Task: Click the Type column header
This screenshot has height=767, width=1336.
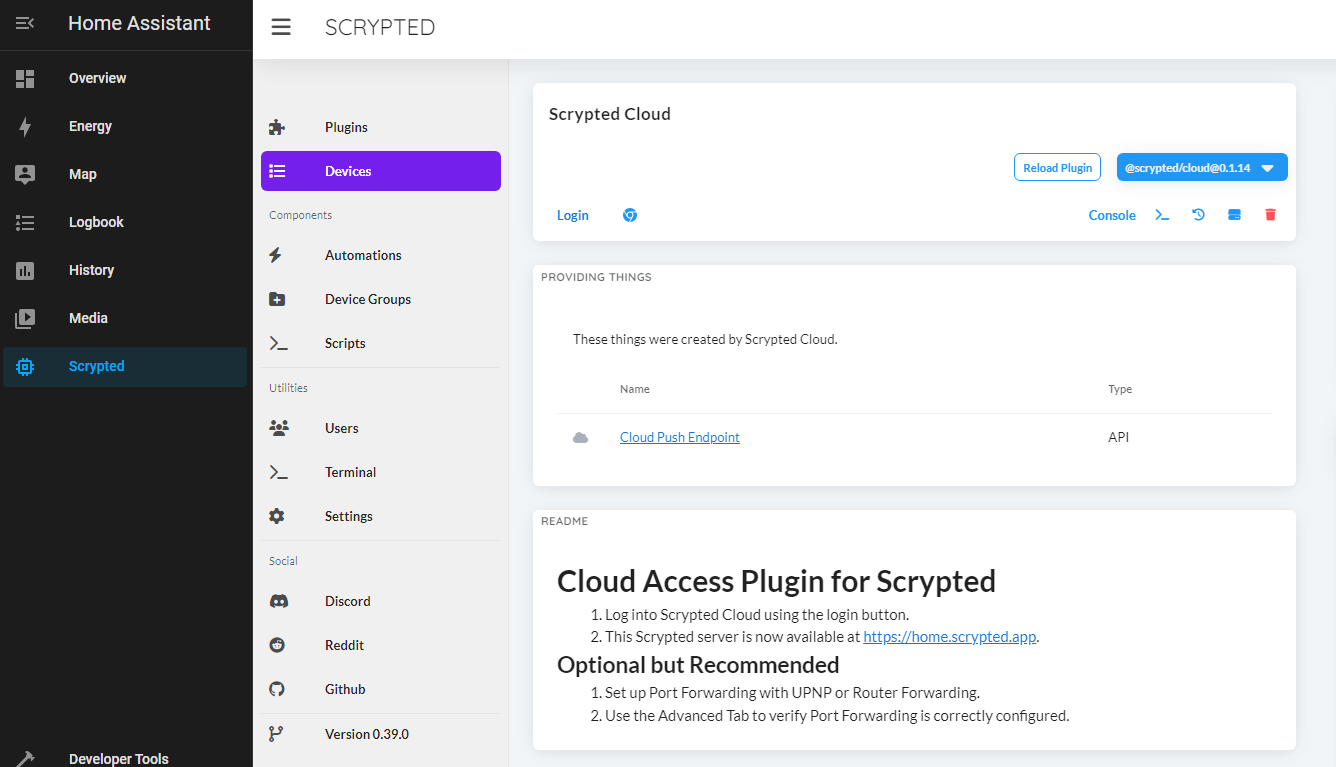Action: (x=1120, y=389)
